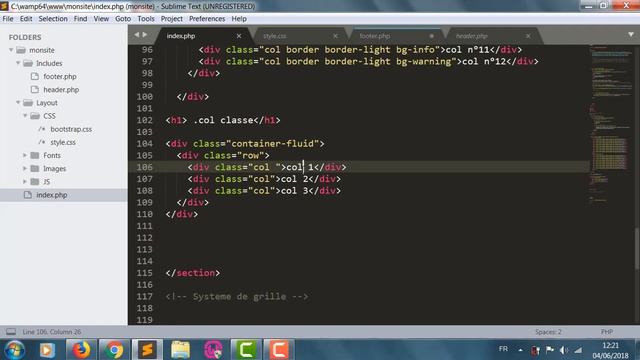Close the header.php tab

(x=528, y=36)
